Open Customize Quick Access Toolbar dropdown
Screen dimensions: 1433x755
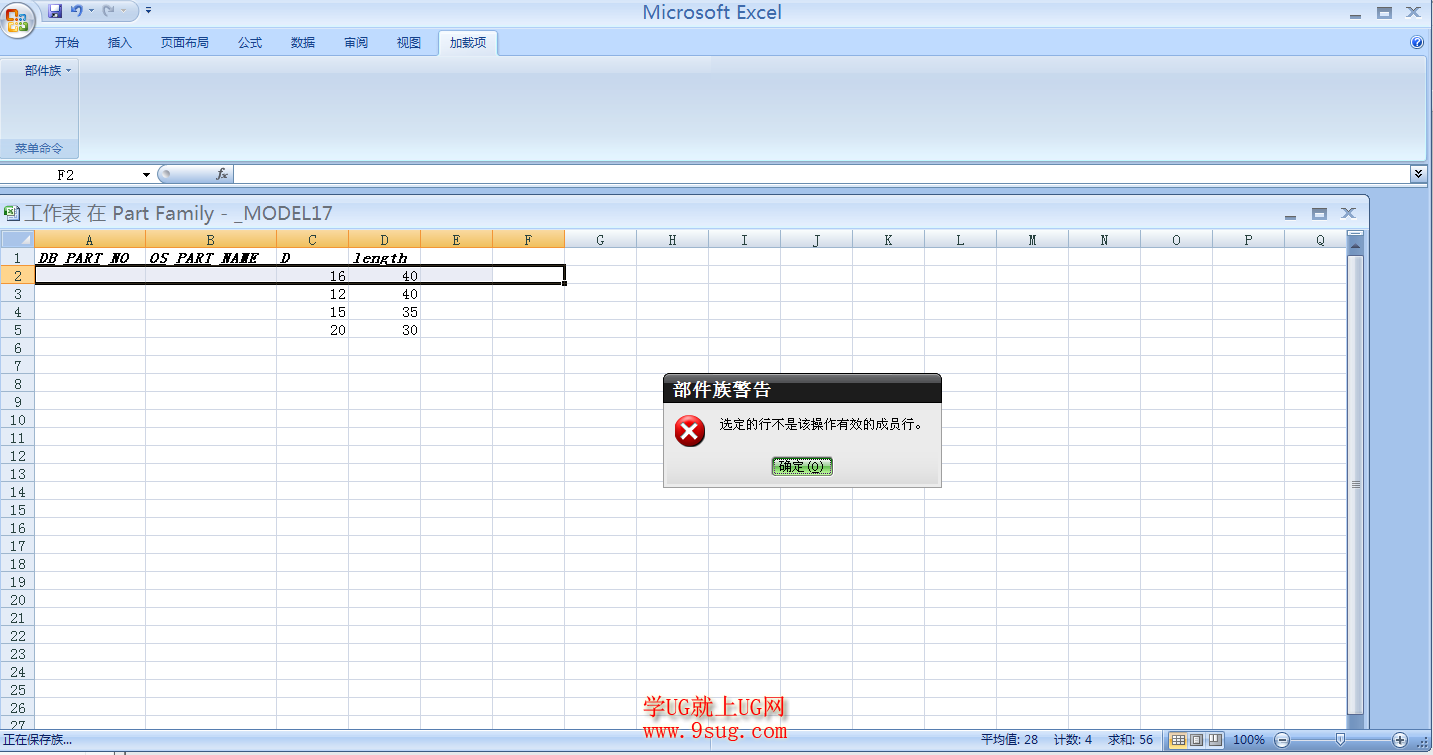click(x=148, y=11)
